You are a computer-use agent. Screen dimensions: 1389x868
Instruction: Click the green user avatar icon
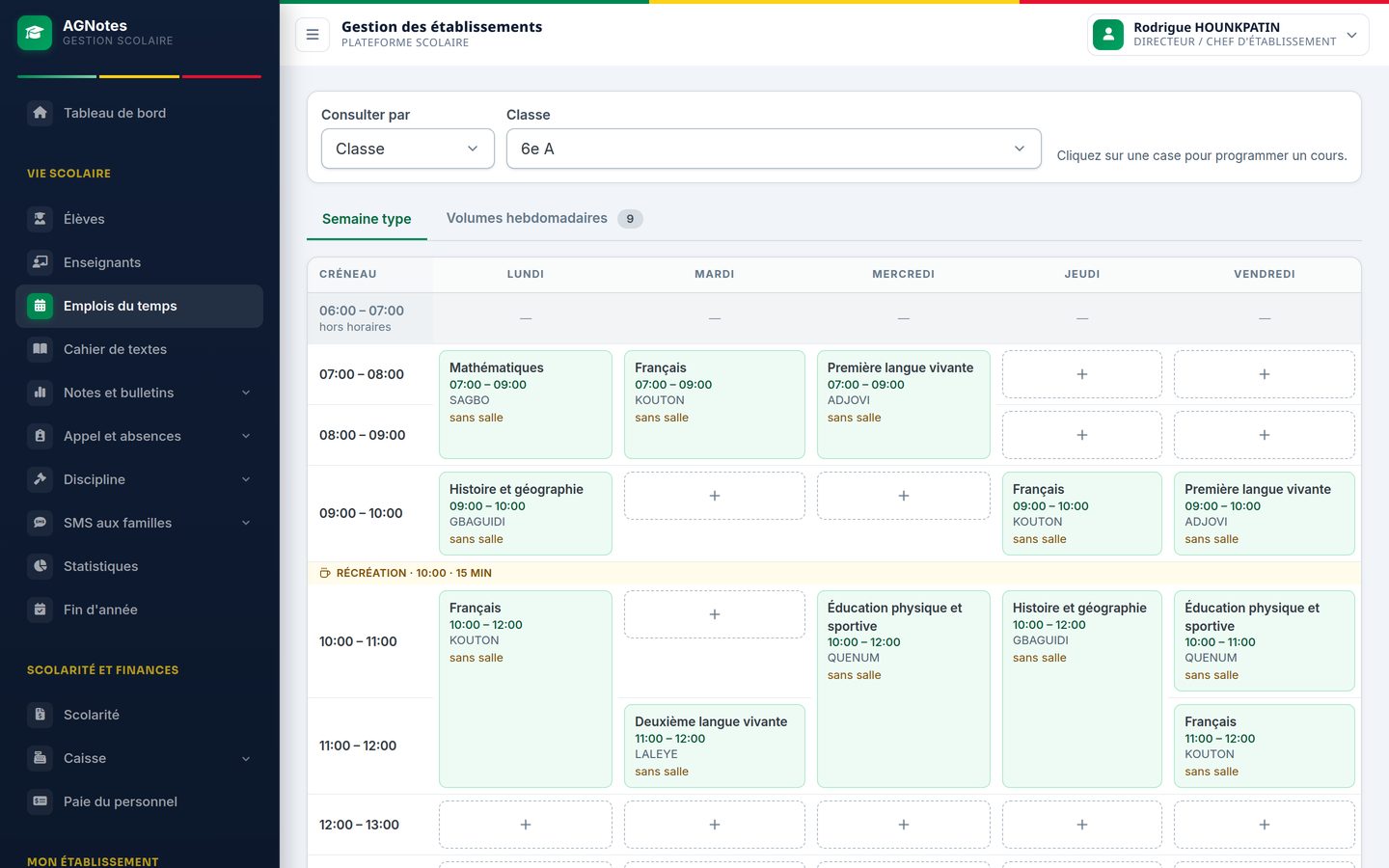click(x=1108, y=35)
